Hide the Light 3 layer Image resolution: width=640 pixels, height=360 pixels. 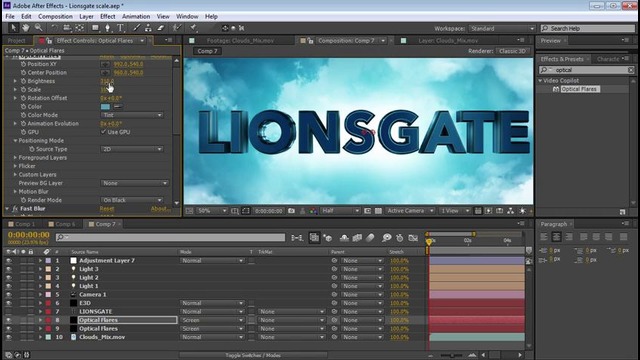[9, 269]
